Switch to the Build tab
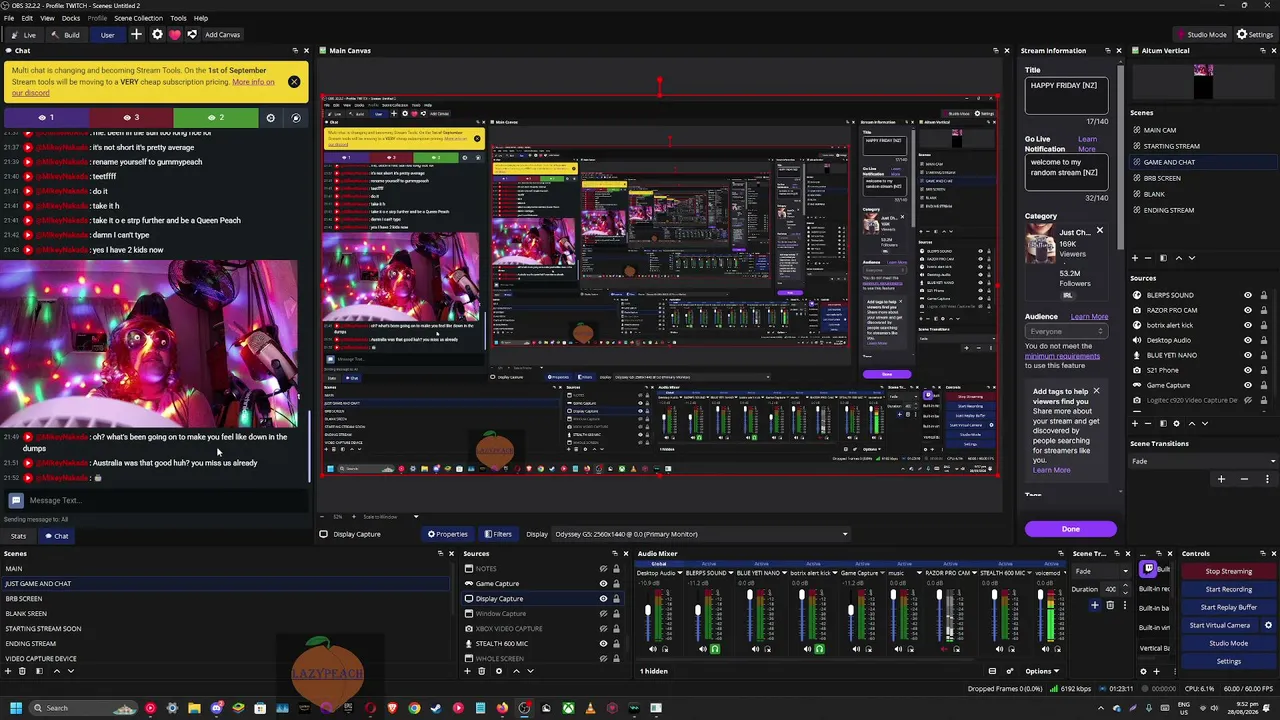The width and height of the screenshot is (1280, 720). [67, 35]
